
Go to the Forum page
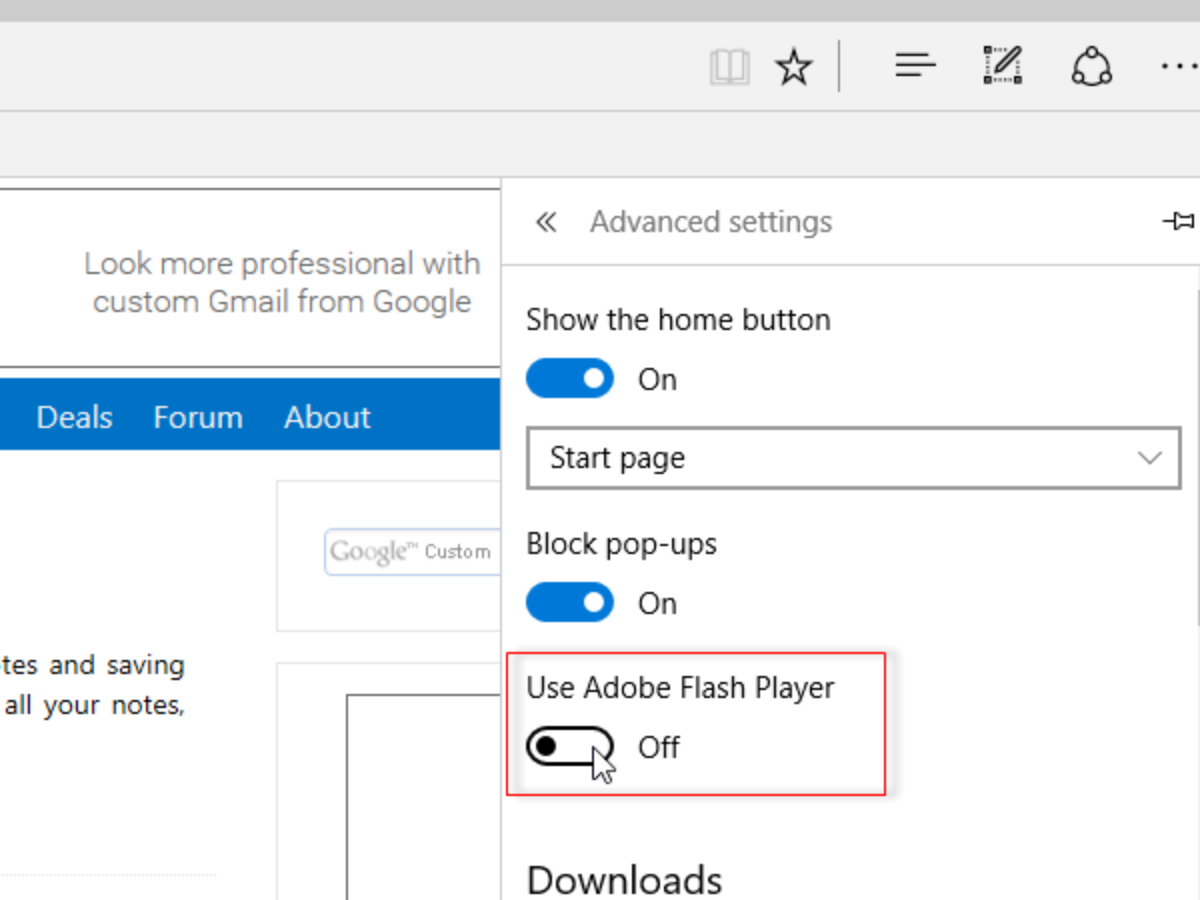(198, 417)
